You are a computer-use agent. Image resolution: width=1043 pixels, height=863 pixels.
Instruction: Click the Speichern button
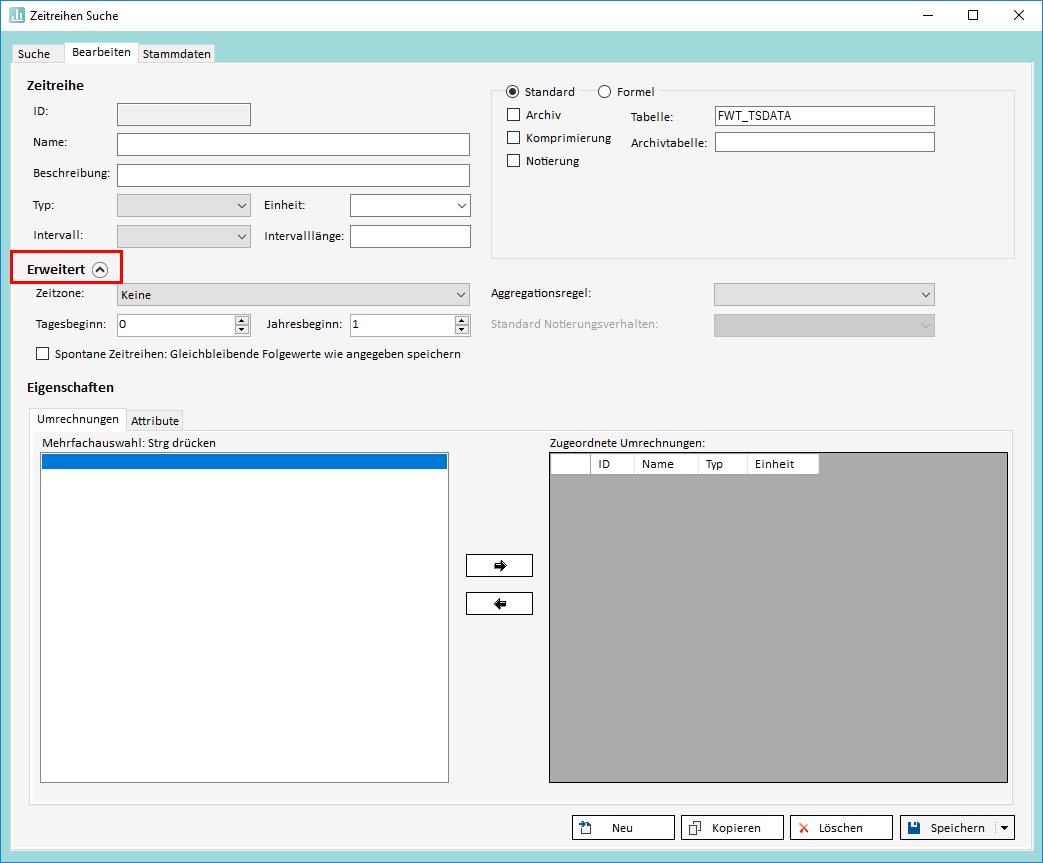click(x=948, y=828)
